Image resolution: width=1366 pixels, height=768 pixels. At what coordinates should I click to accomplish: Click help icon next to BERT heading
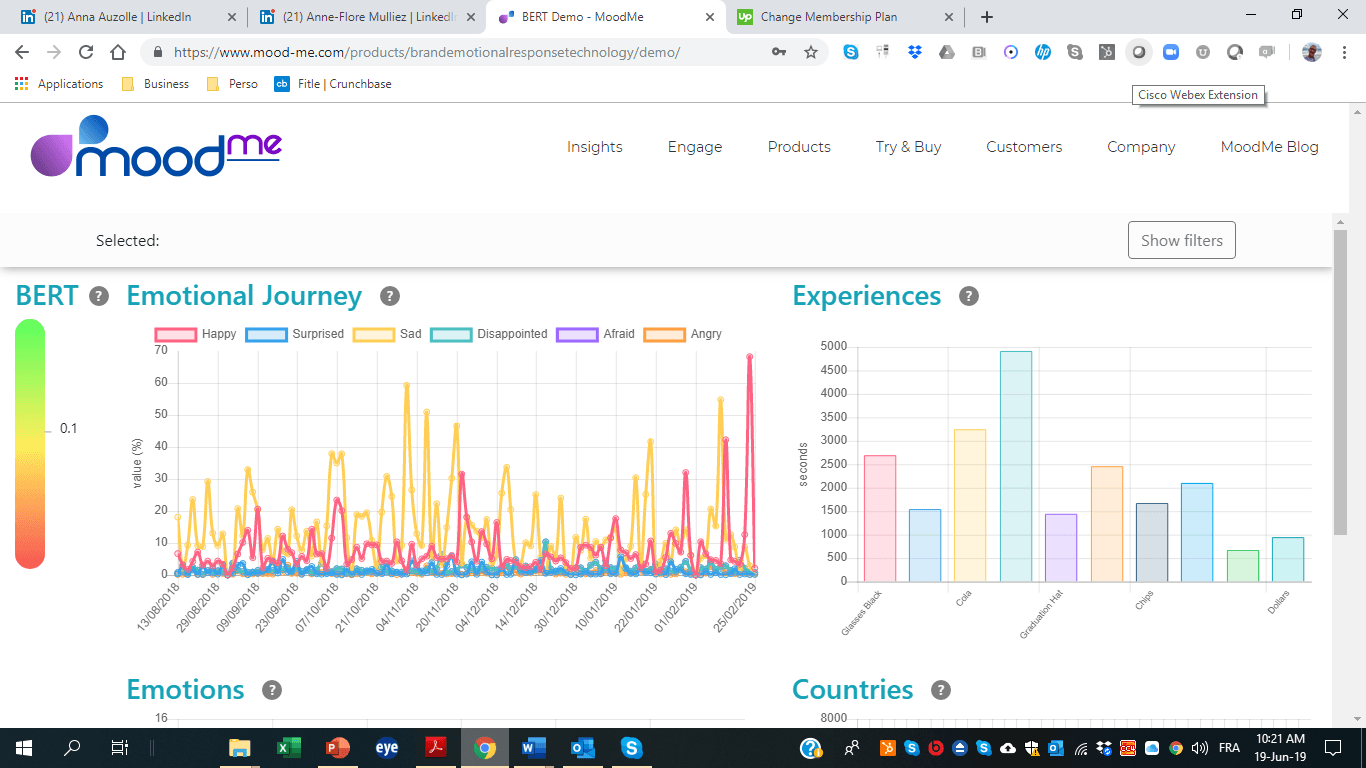point(98,296)
